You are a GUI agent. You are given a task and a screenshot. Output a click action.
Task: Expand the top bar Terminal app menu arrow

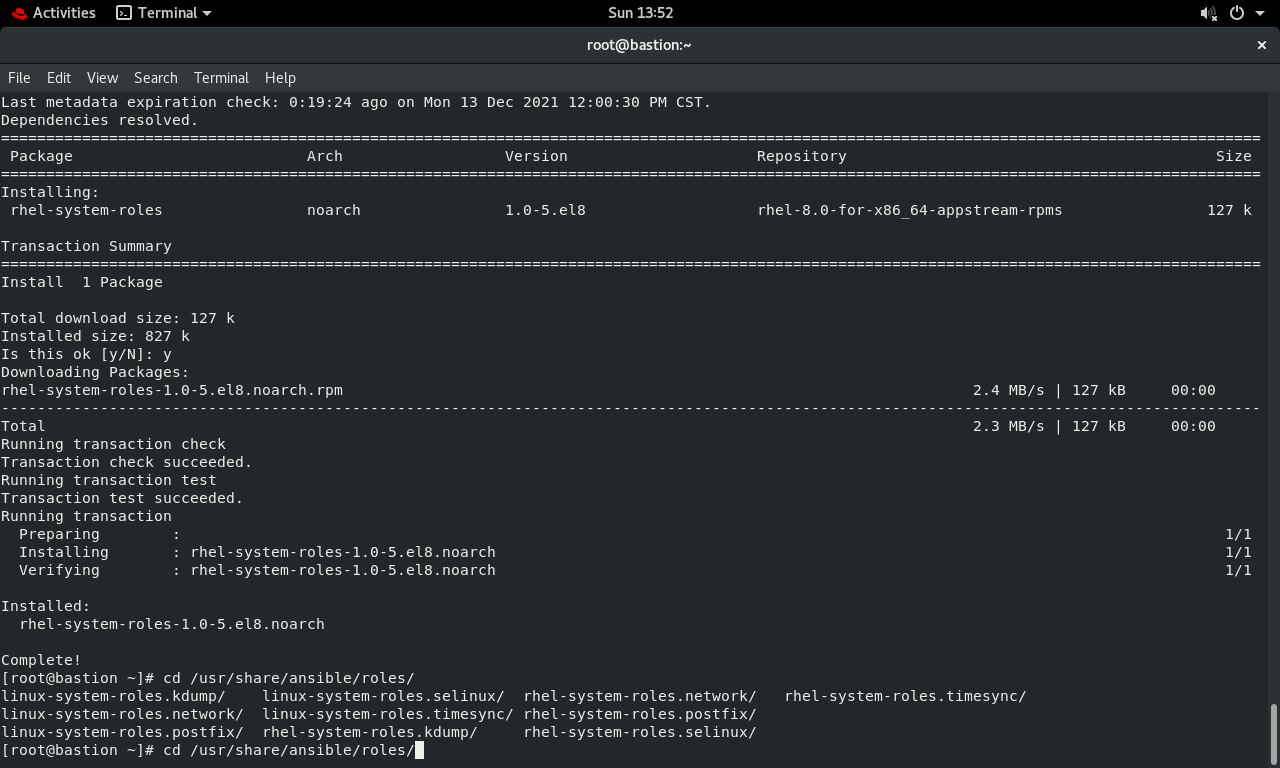pyautogui.click(x=207, y=13)
